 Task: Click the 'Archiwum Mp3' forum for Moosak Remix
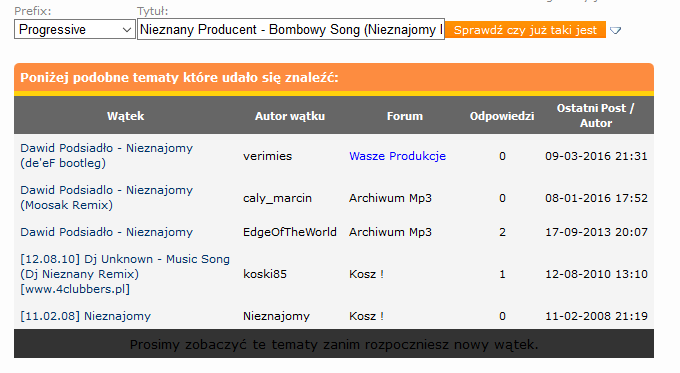(390, 198)
